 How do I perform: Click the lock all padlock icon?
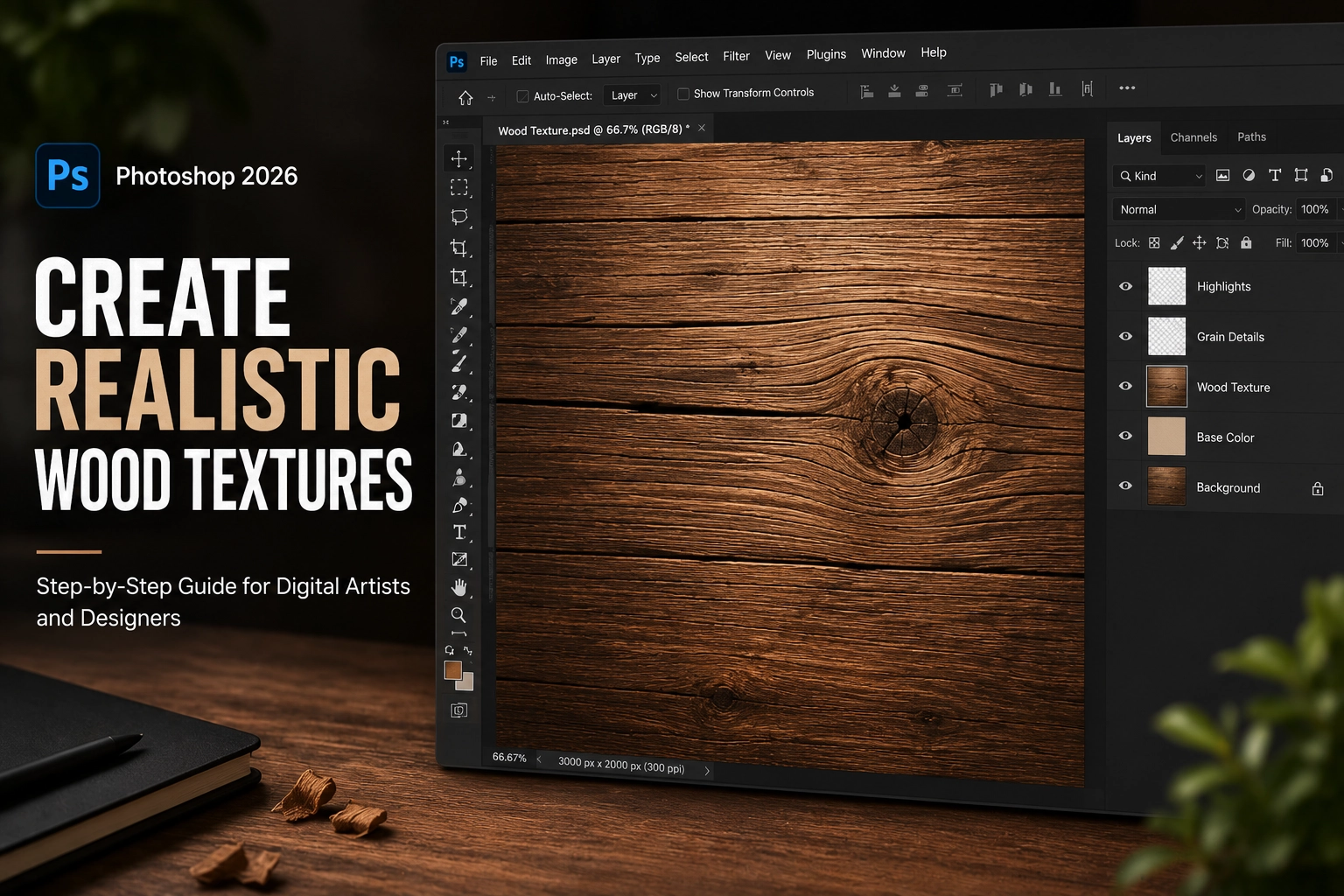(x=1246, y=242)
